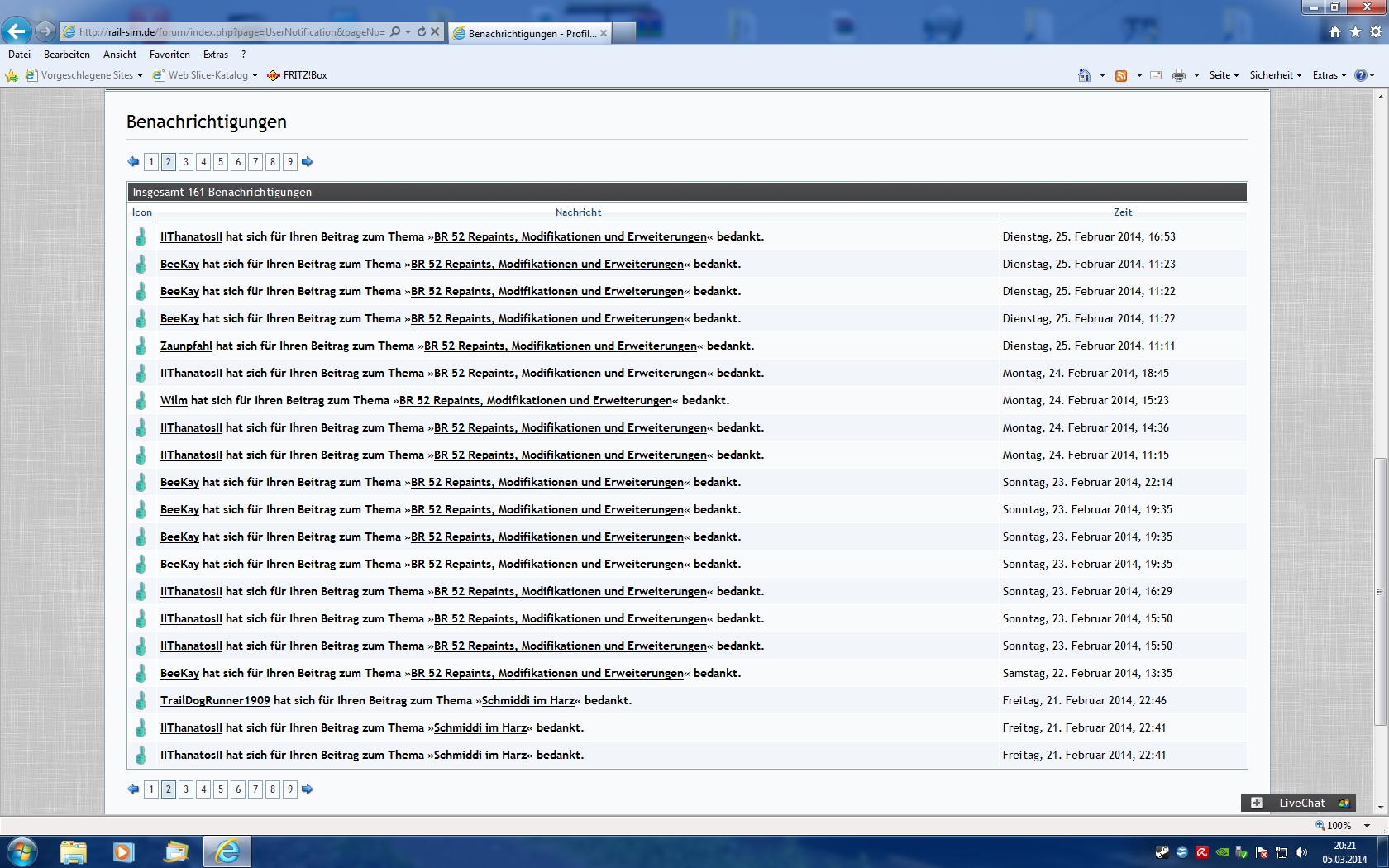Open the zoom level dropdown arrow
This screenshot has height=868, width=1389.
[1367, 826]
